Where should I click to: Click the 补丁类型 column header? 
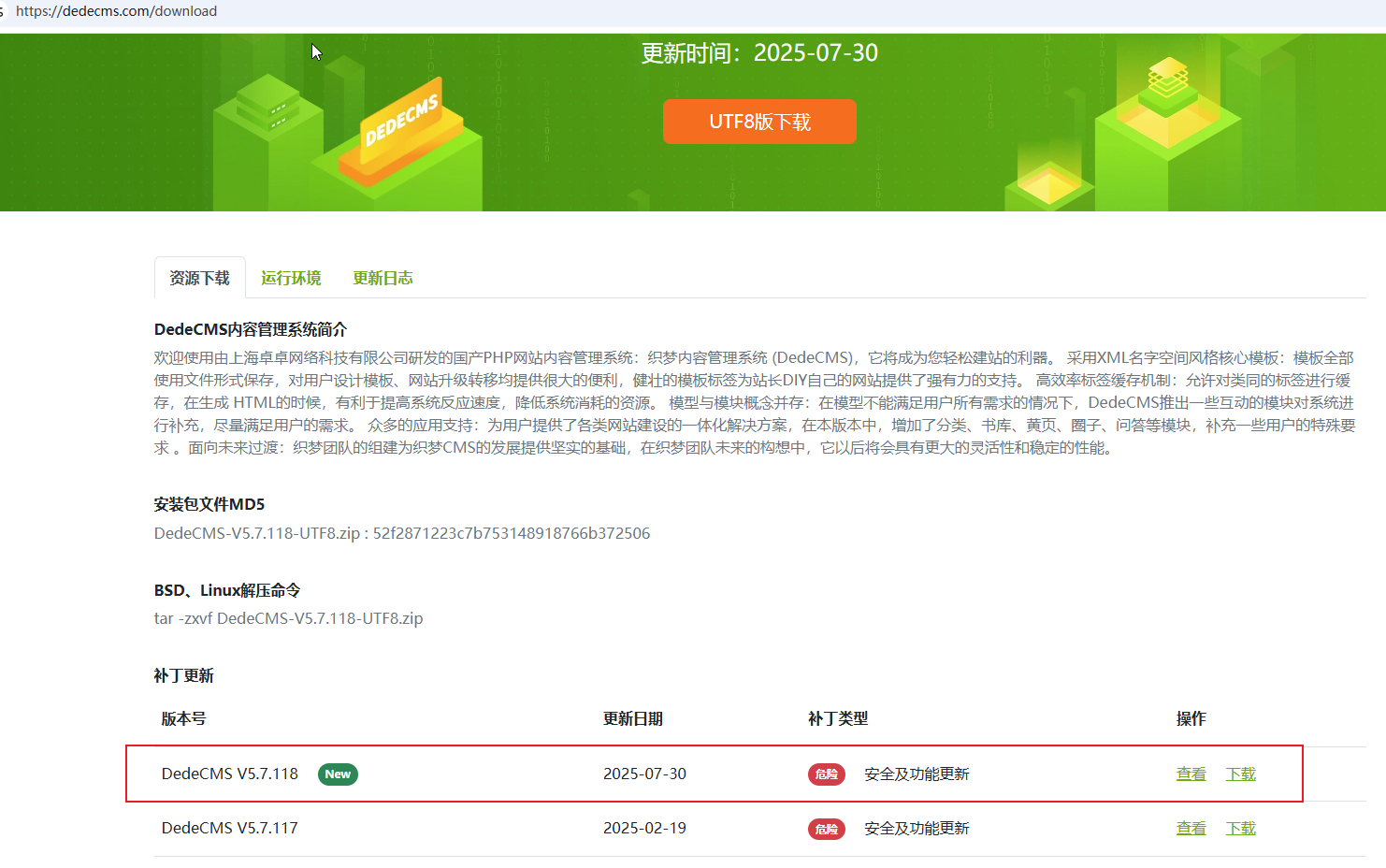[838, 718]
